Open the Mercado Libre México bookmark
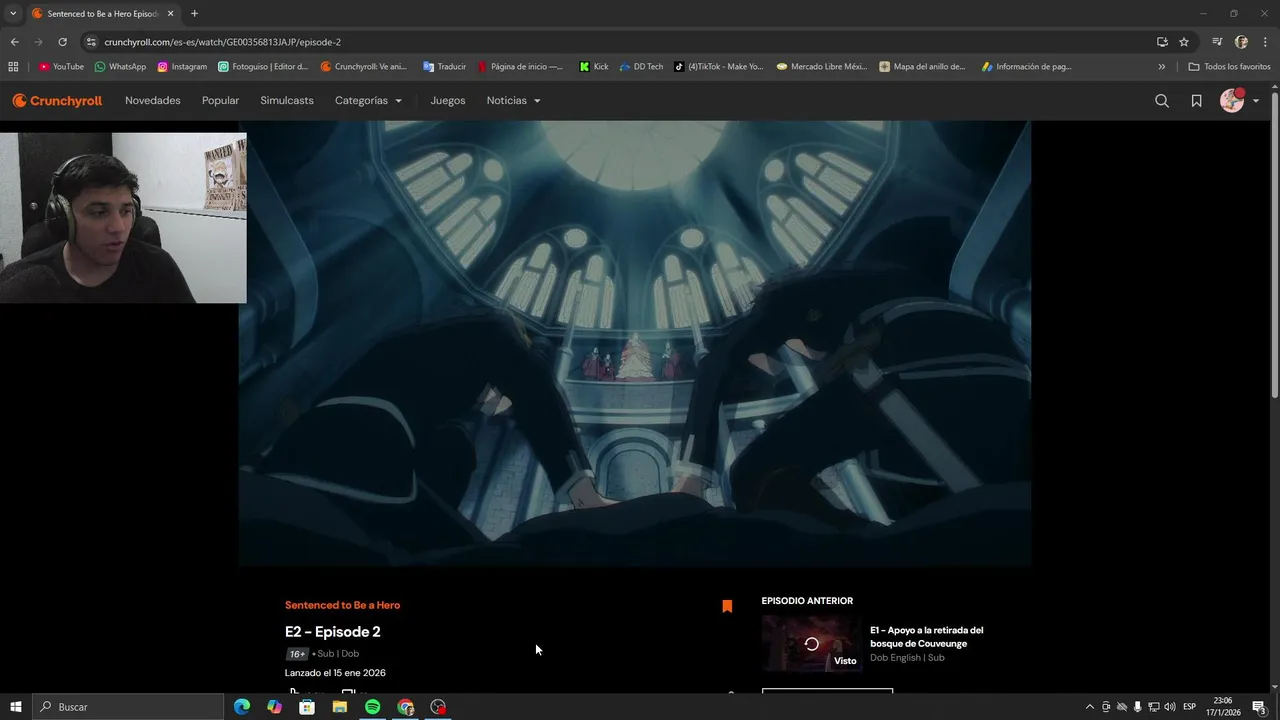The height and width of the screenshot is (720, 1280). pos(821,67)
